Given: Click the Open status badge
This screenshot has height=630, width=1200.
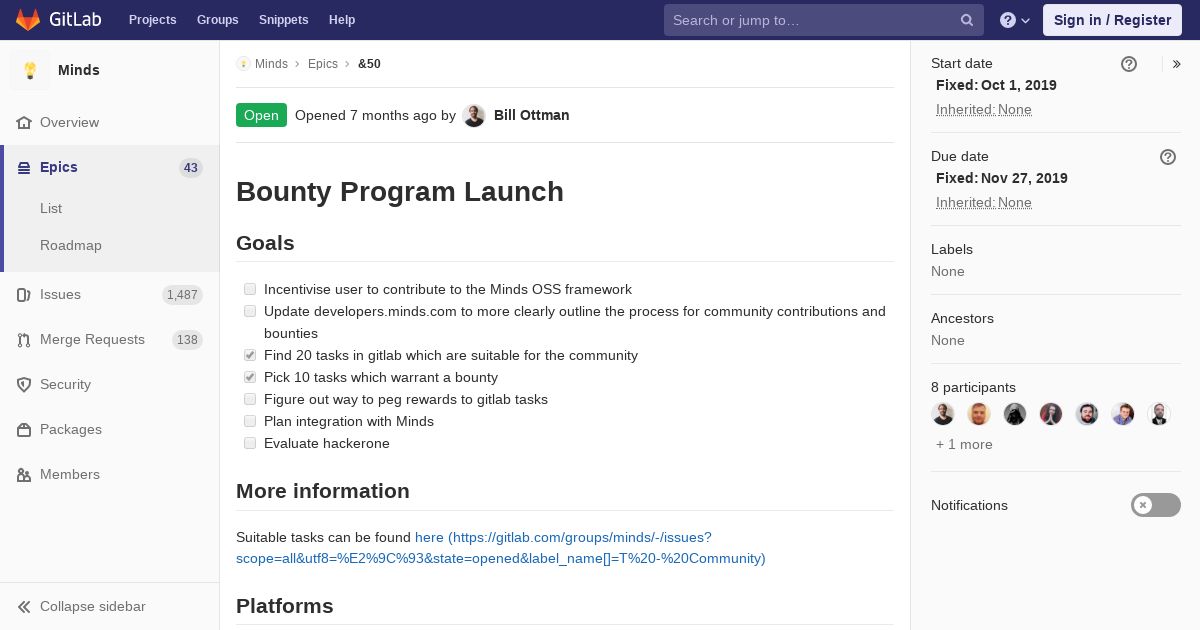Looking at the screenshot, I should pos(261,115).
